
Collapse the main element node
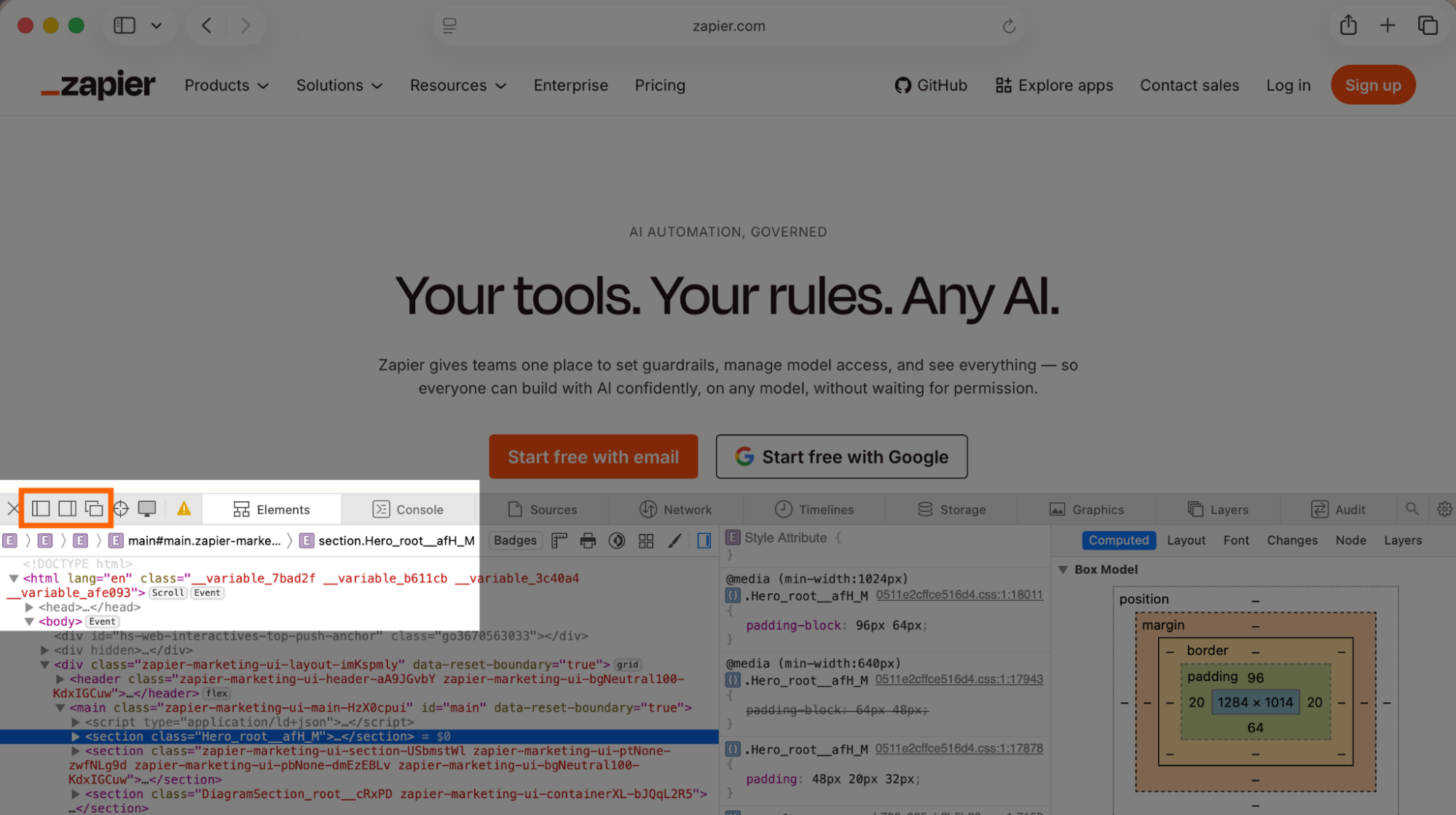[60, 707]
